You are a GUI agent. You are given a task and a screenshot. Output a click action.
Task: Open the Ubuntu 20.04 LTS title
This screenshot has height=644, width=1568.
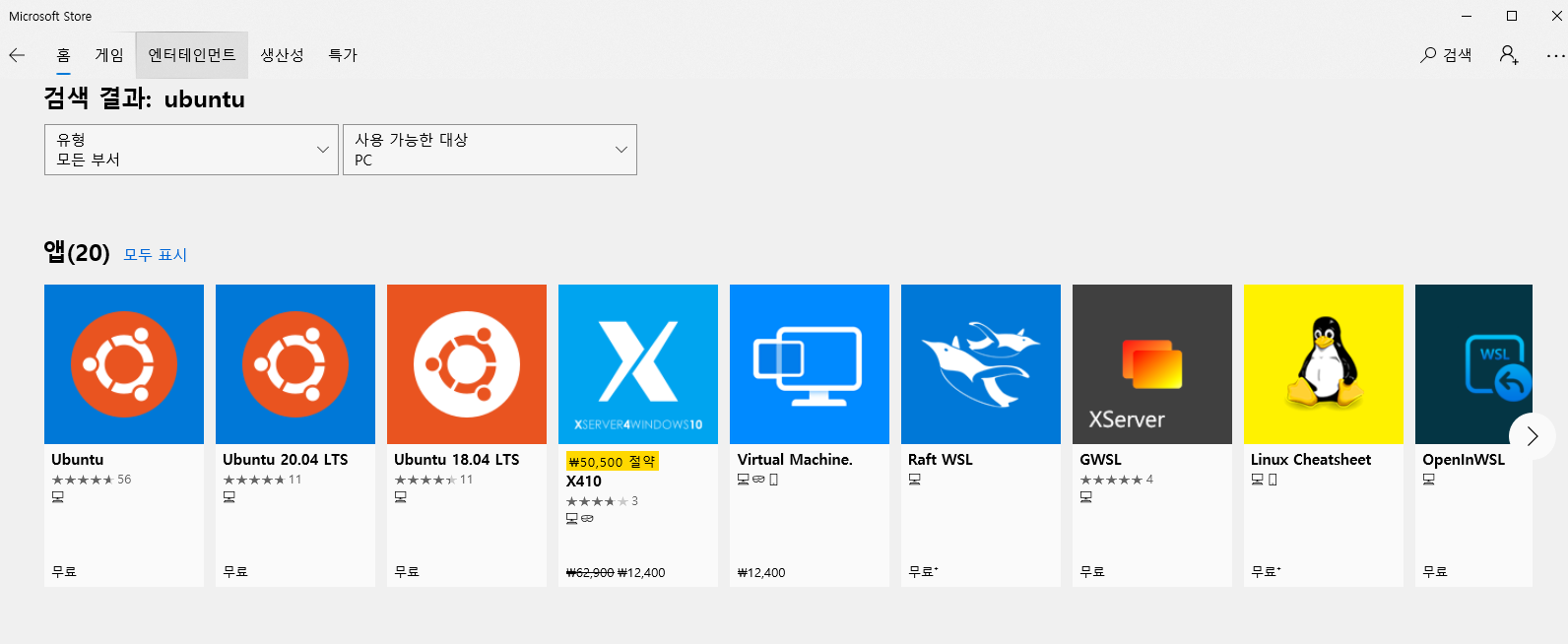(285, 460)
